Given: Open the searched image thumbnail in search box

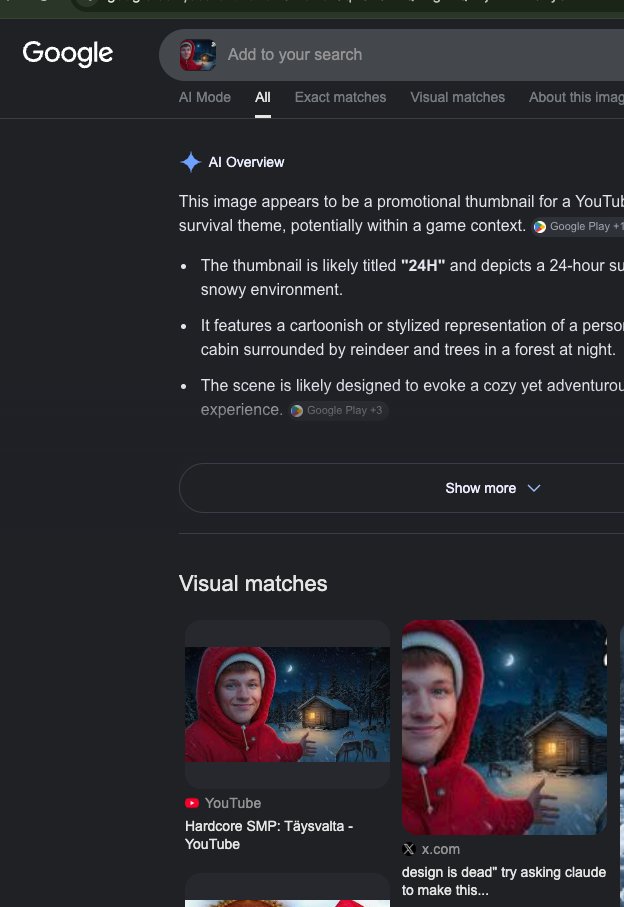Looking at the screenshot, I should coord(198,55).
